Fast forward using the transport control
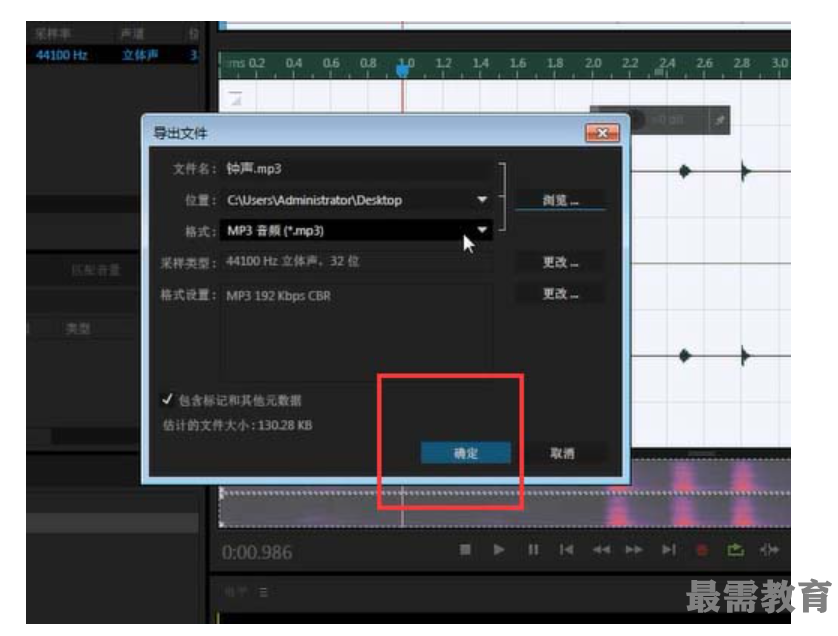 click(634, 549)
